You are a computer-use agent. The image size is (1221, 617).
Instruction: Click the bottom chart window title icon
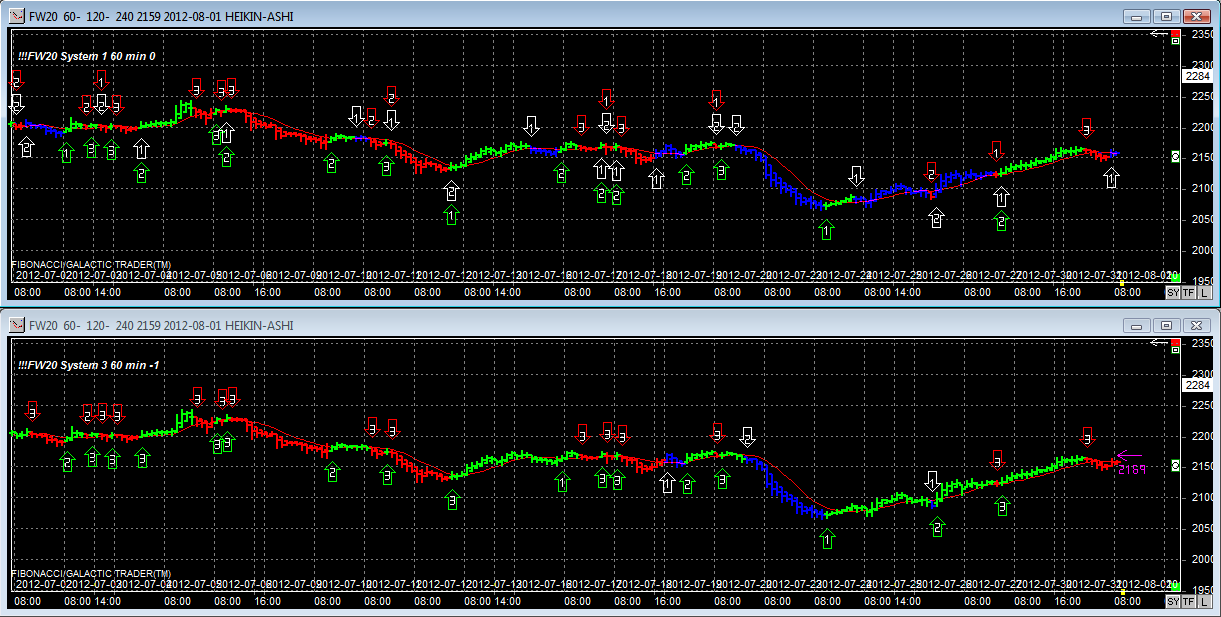[x=16, y=325]
